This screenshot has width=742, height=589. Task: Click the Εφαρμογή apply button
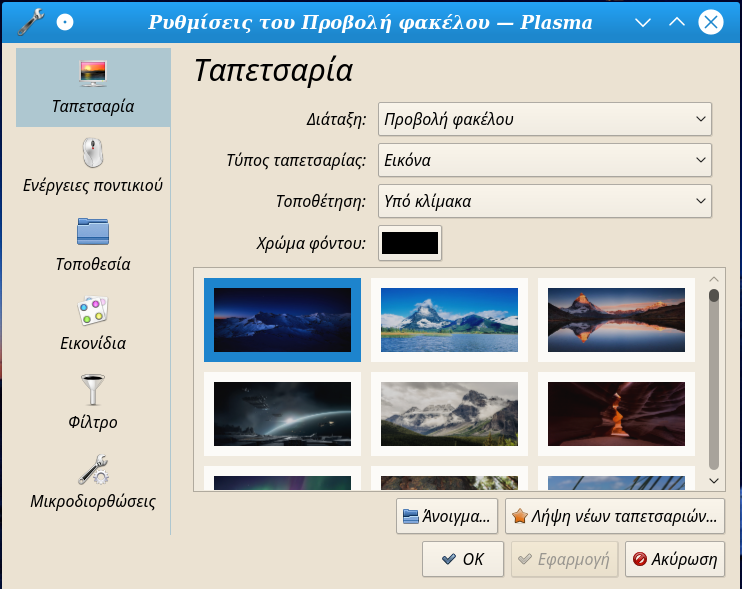click(565, 559)
